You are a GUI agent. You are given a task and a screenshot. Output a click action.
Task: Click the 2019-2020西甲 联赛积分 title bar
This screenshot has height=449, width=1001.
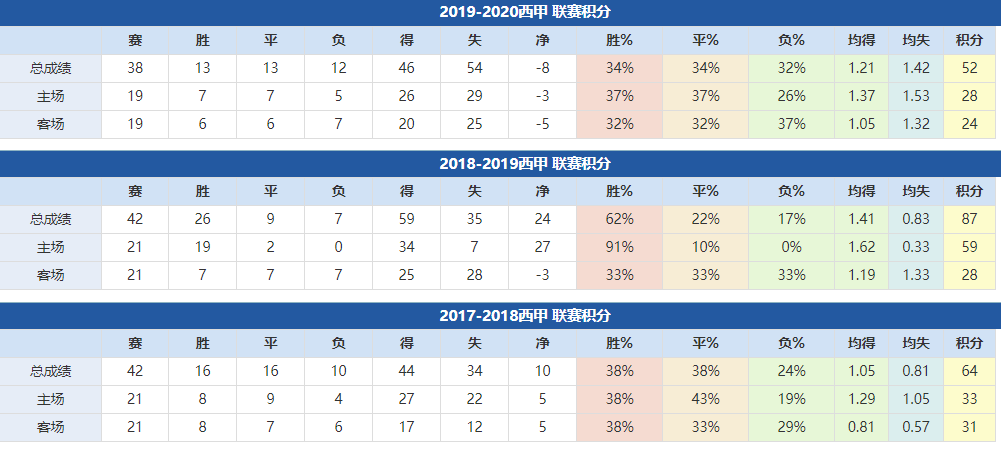pos(525,12)
